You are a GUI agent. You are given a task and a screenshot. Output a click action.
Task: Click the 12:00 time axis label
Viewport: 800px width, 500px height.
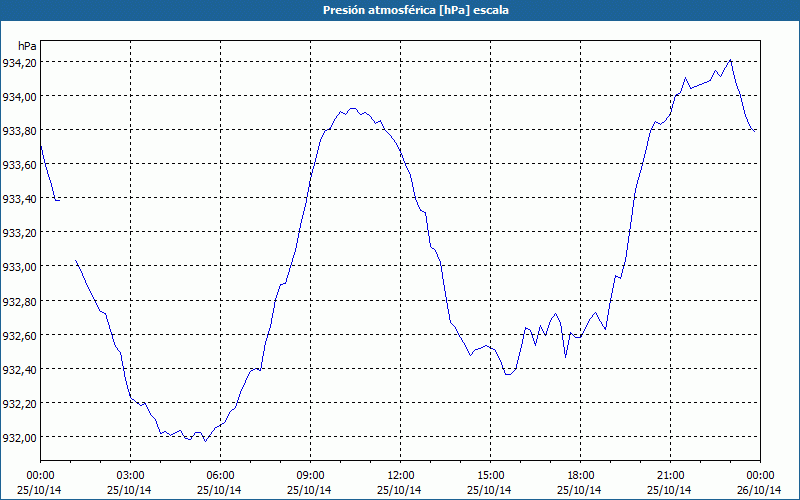coord(401,476)
